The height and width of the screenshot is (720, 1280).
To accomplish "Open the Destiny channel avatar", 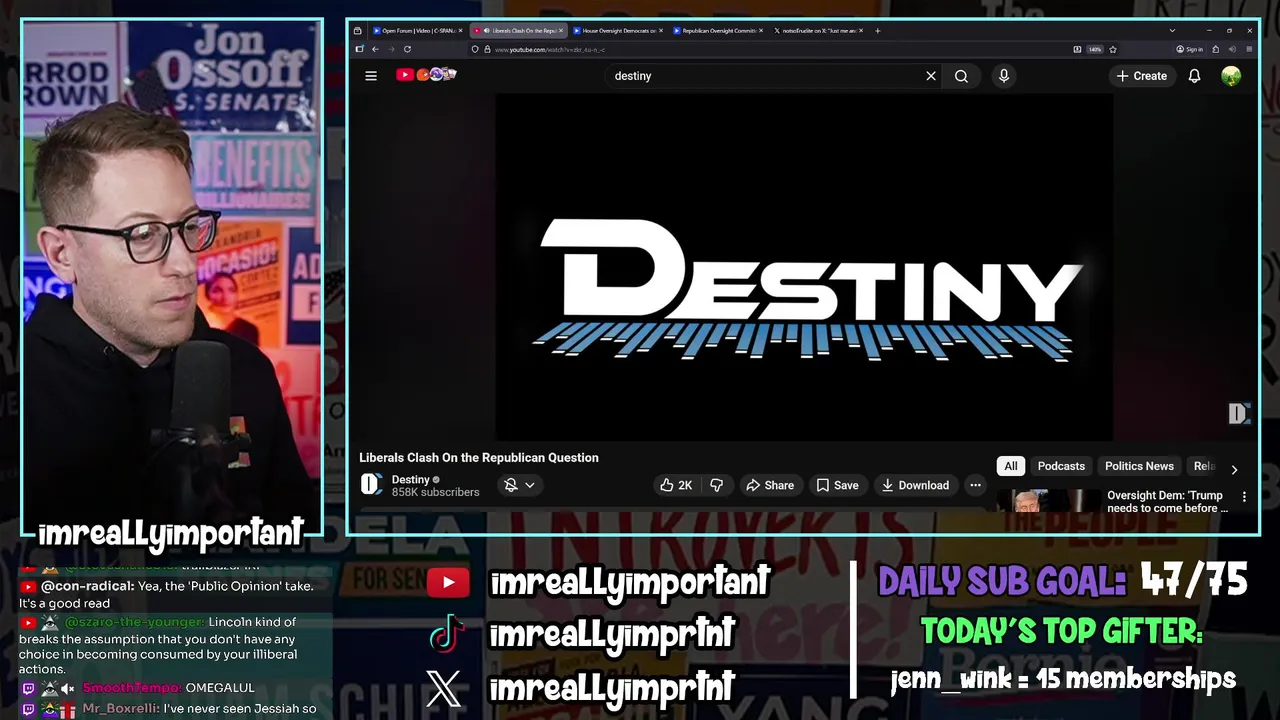I will (x=371, y=485).
